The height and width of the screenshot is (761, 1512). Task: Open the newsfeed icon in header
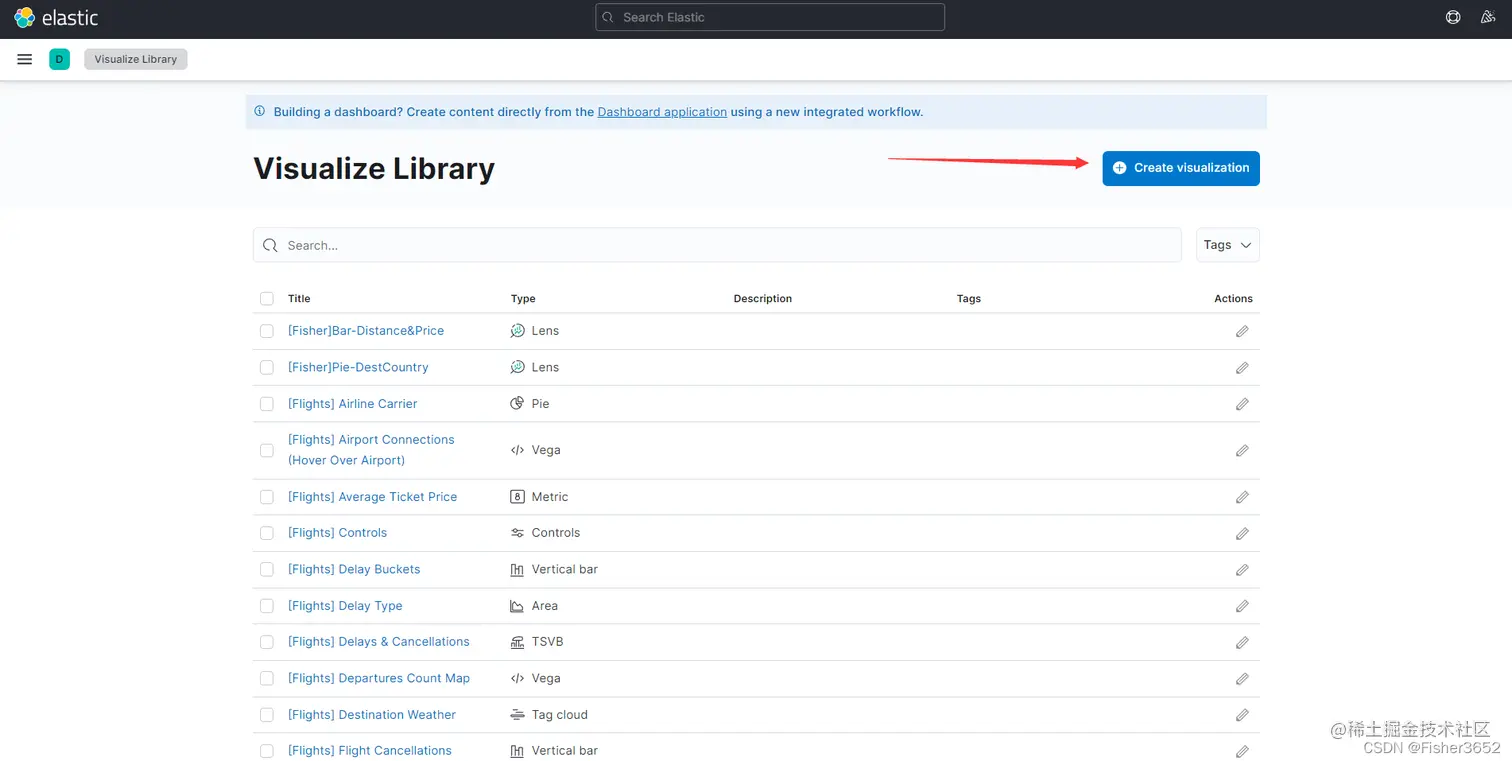click(x=1490, y=17)
